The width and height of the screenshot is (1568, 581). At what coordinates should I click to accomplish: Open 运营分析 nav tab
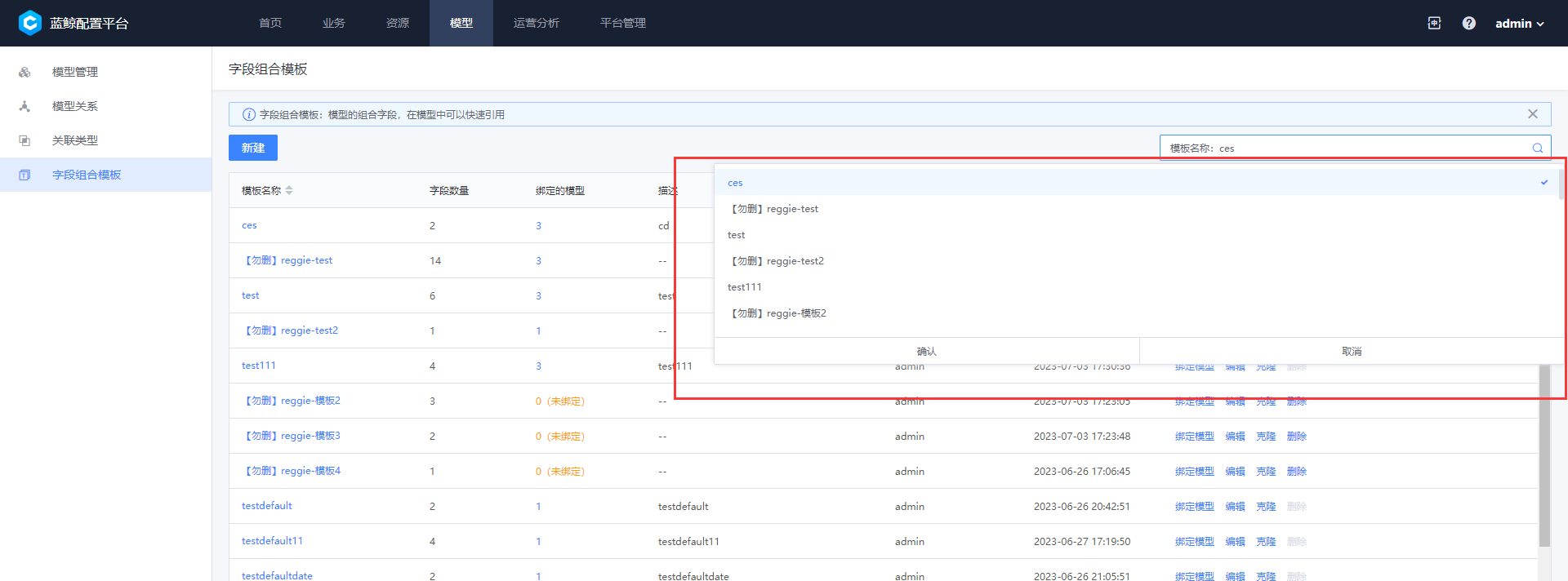pos(537,23)
